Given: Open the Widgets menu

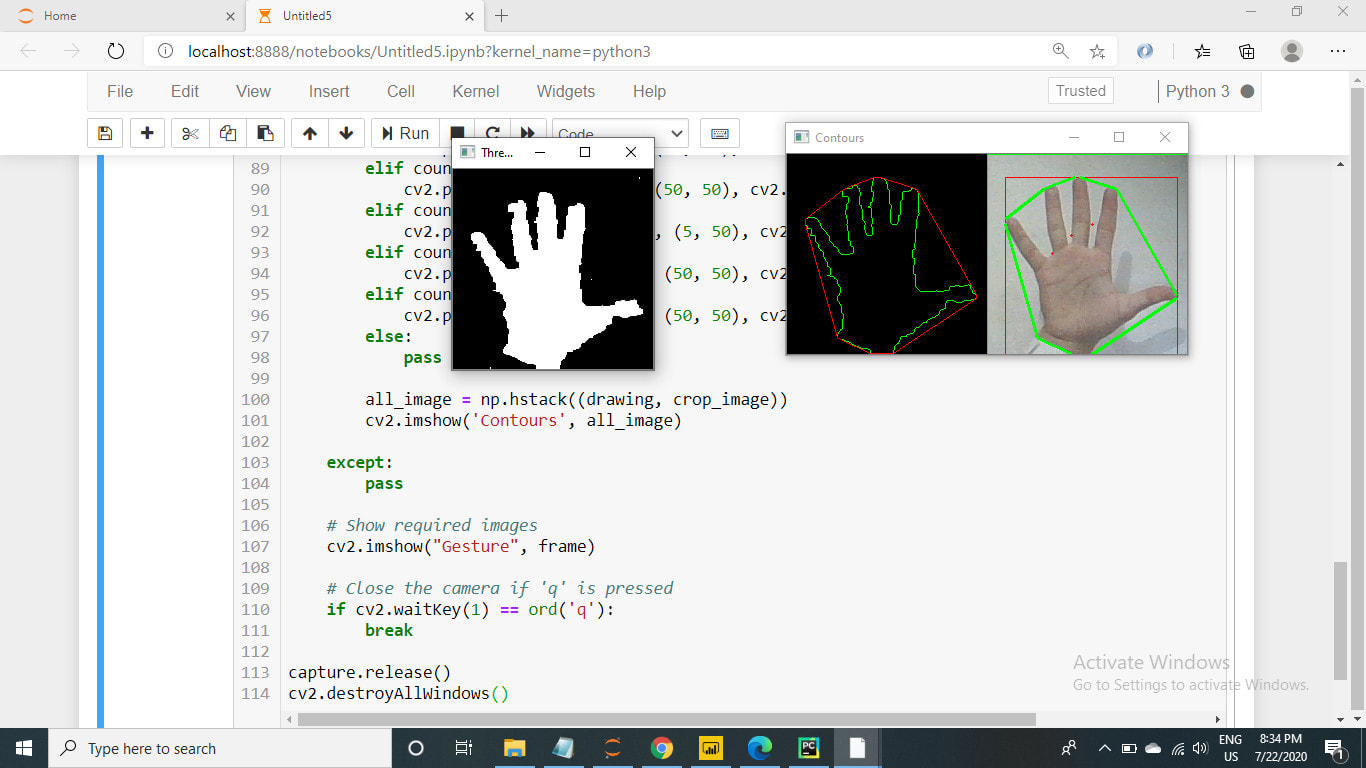Looking at the screenshot, I should coord(565,91).
